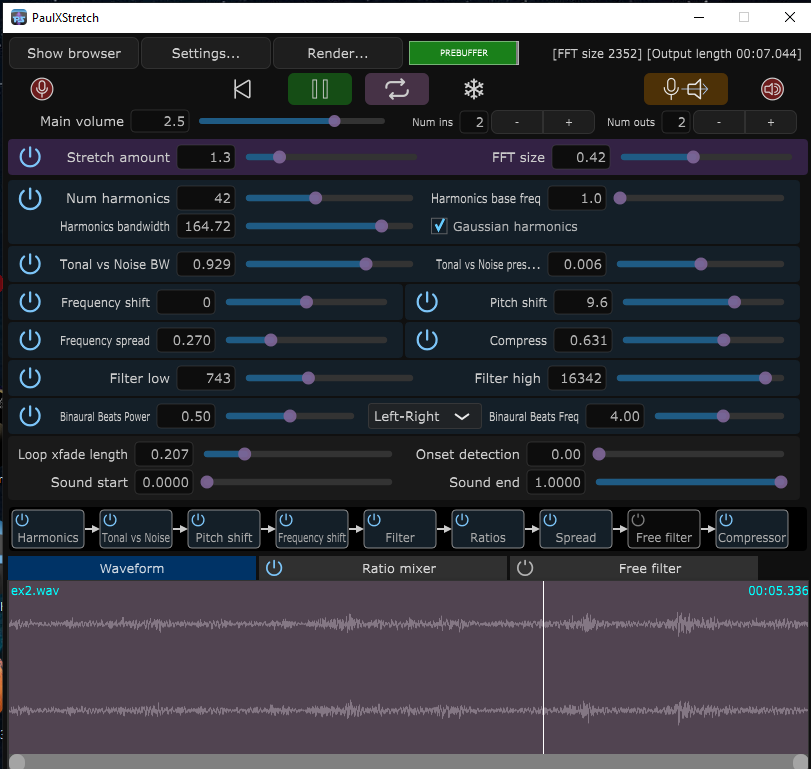Viewport: 811px width, 769px height.
Task: Click the green PREBUFFER indicator
Action: (x=464, y=53)
